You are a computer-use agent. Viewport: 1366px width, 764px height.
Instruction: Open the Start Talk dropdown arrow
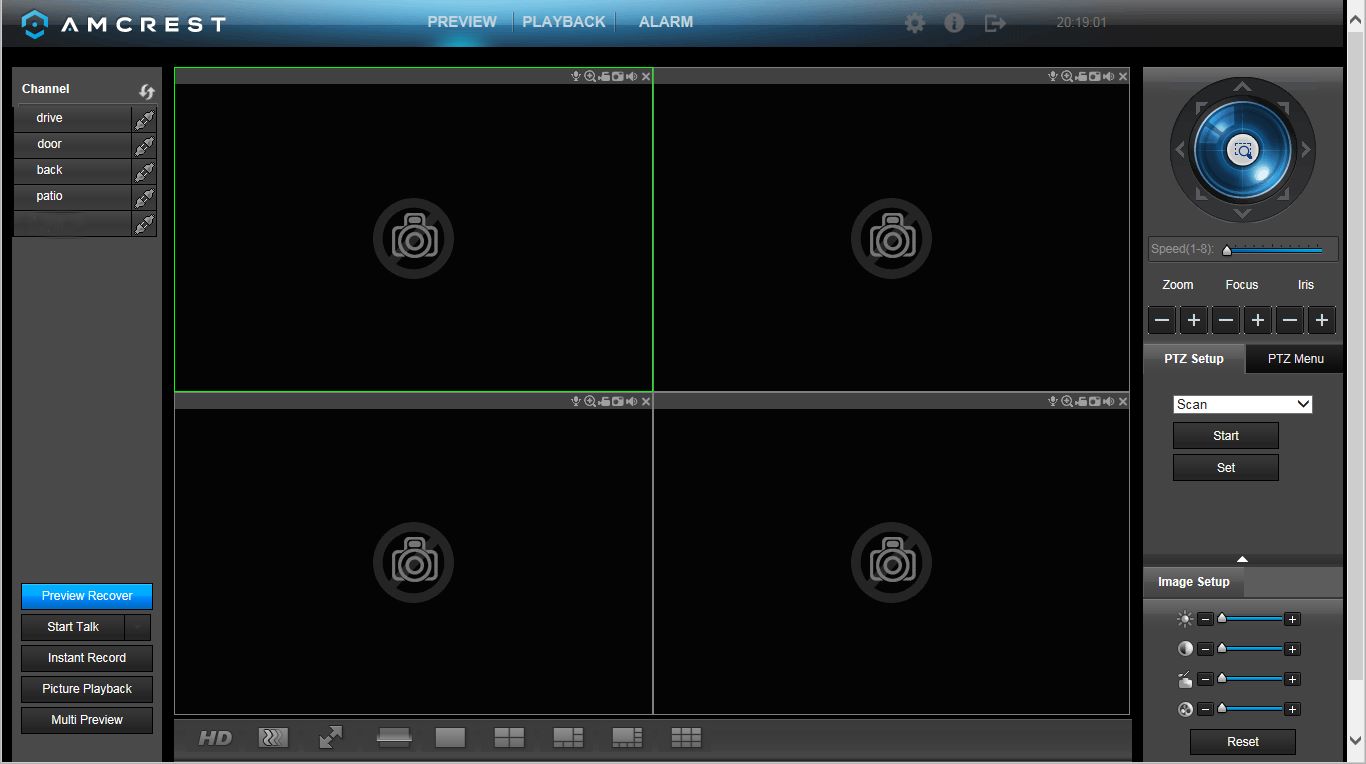(138, 627)
